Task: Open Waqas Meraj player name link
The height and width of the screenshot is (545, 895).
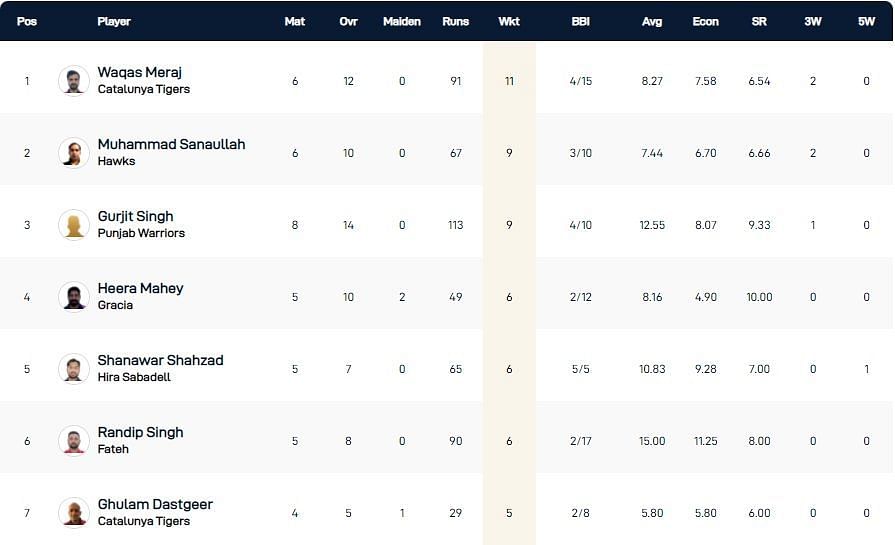Action: pyautogui.click(x=140, y=72)
